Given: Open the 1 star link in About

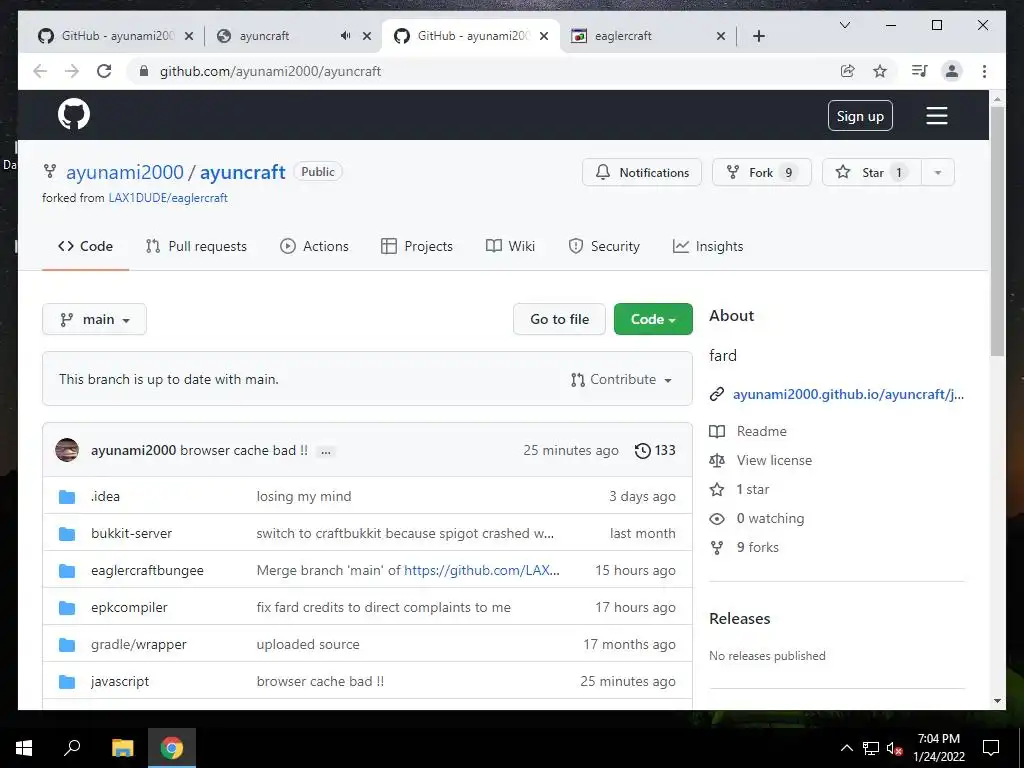Looking at the screenshot, I should pyautogui.click(x=753, y=489).
